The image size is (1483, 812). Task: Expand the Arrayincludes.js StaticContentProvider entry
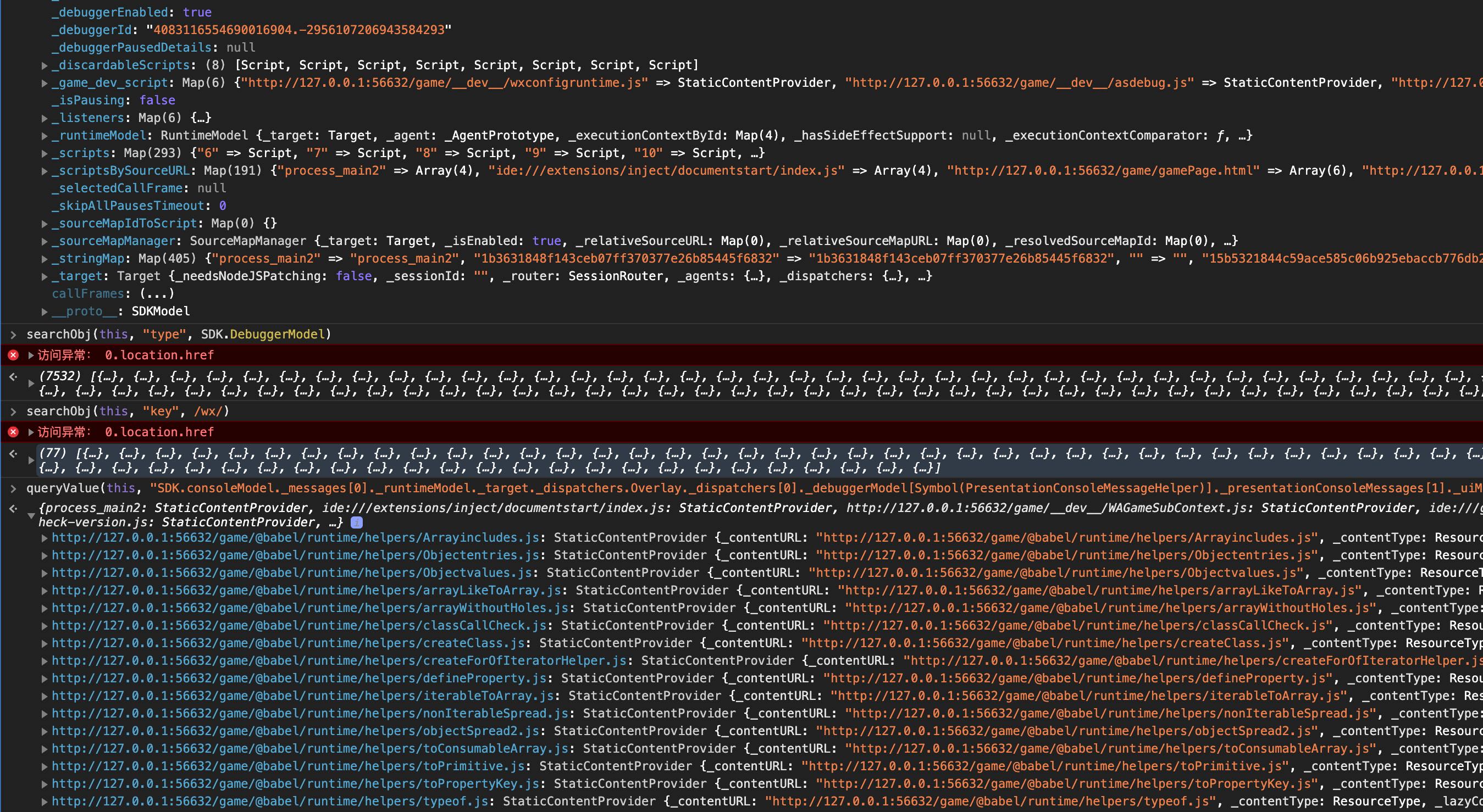(x=45, y=538)
